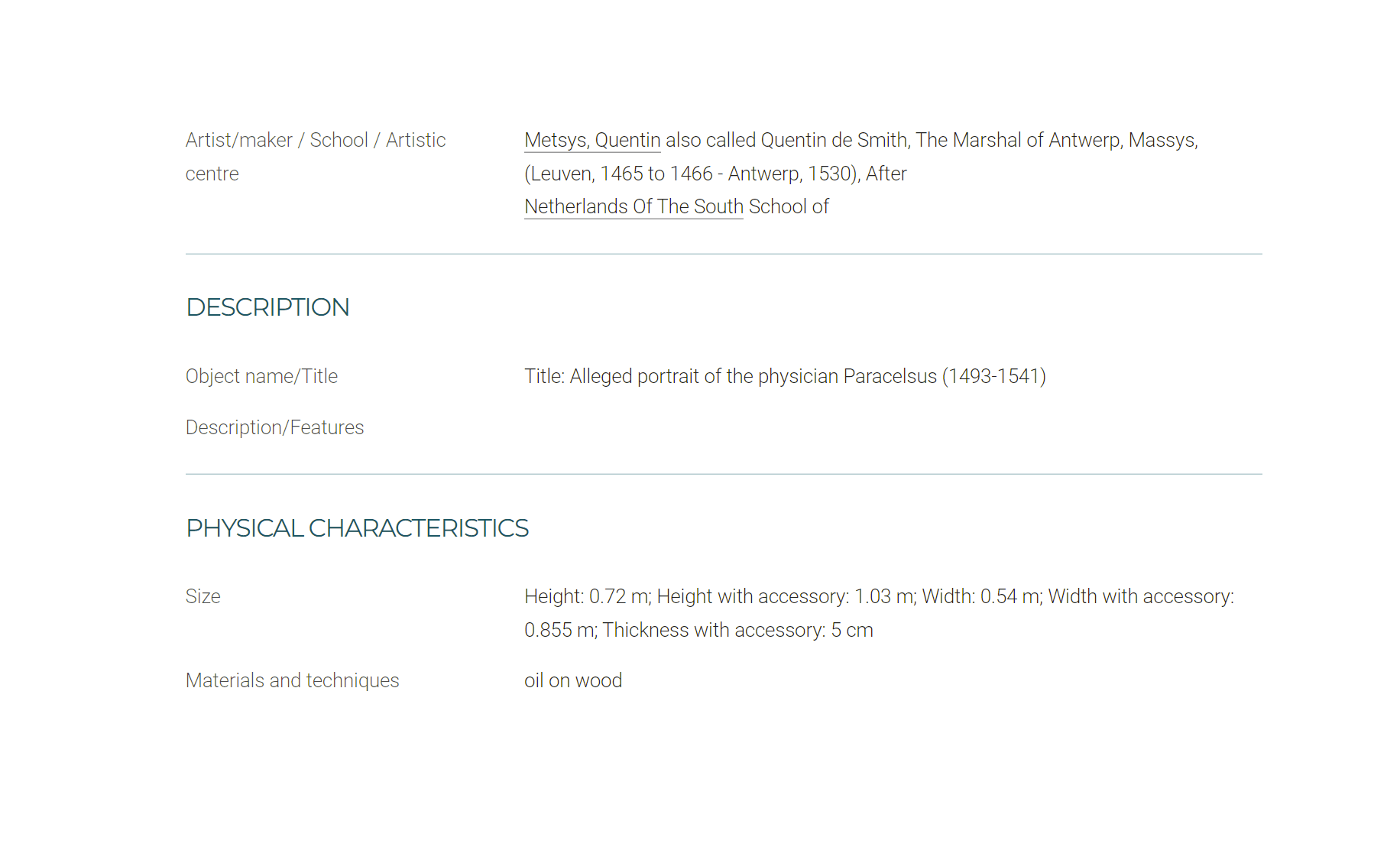Open the Netherlands Of The South link
The width and height of the screenshot is (1400, 847).
(634, 207)
